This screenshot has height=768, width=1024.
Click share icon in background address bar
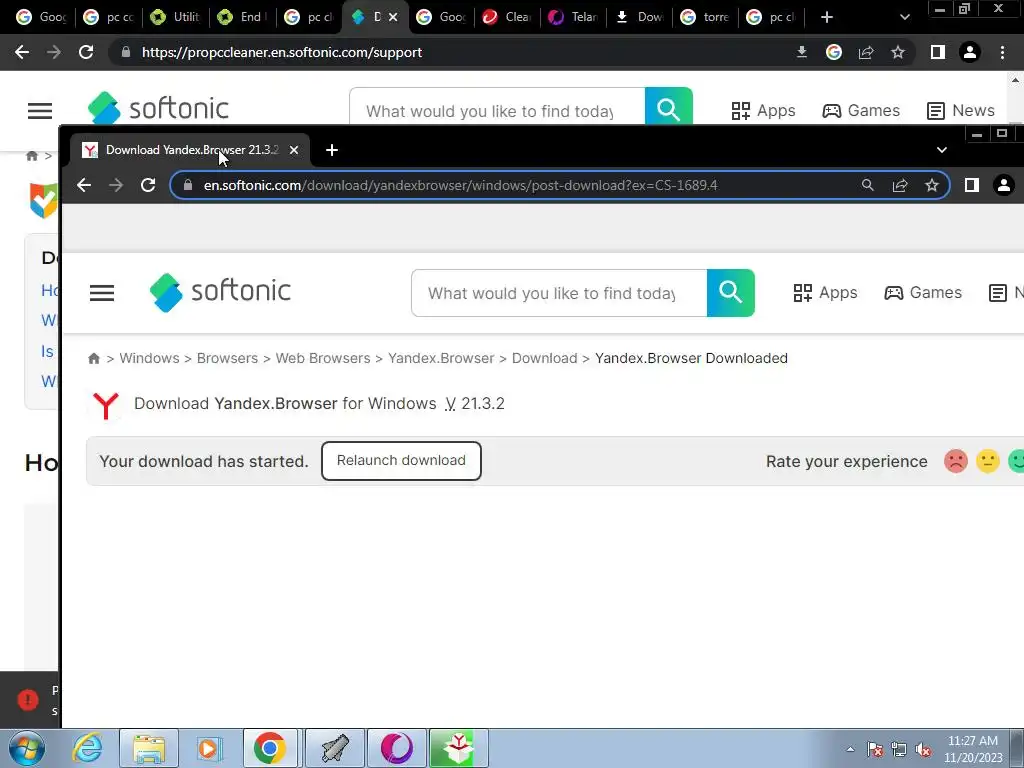coord(866,52)
